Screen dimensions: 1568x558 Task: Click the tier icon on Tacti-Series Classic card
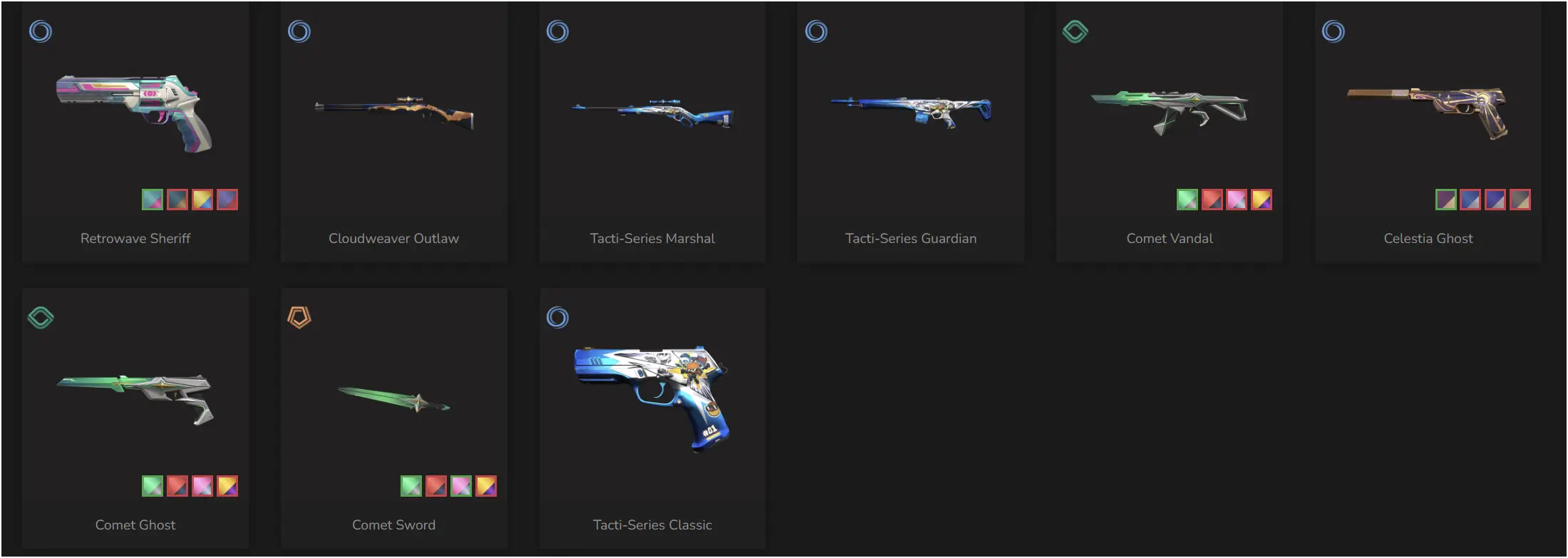558,317
